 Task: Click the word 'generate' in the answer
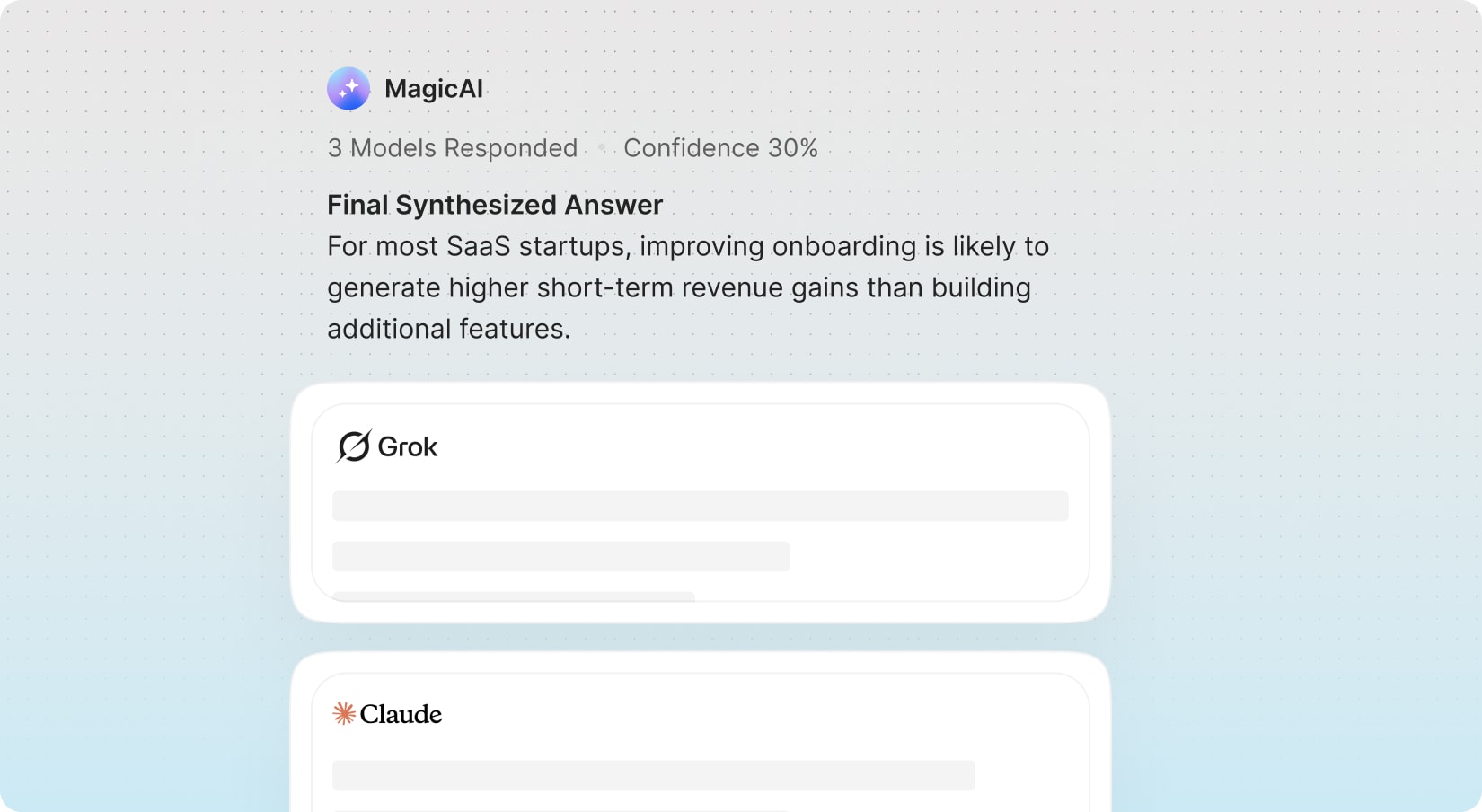[x=384, y=287]
